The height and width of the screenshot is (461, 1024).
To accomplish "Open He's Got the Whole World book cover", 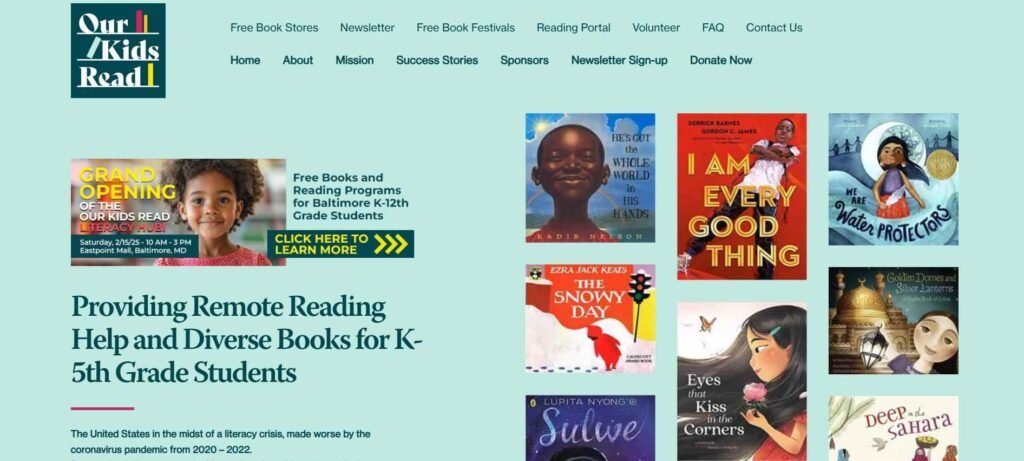I will coord(590,178).
